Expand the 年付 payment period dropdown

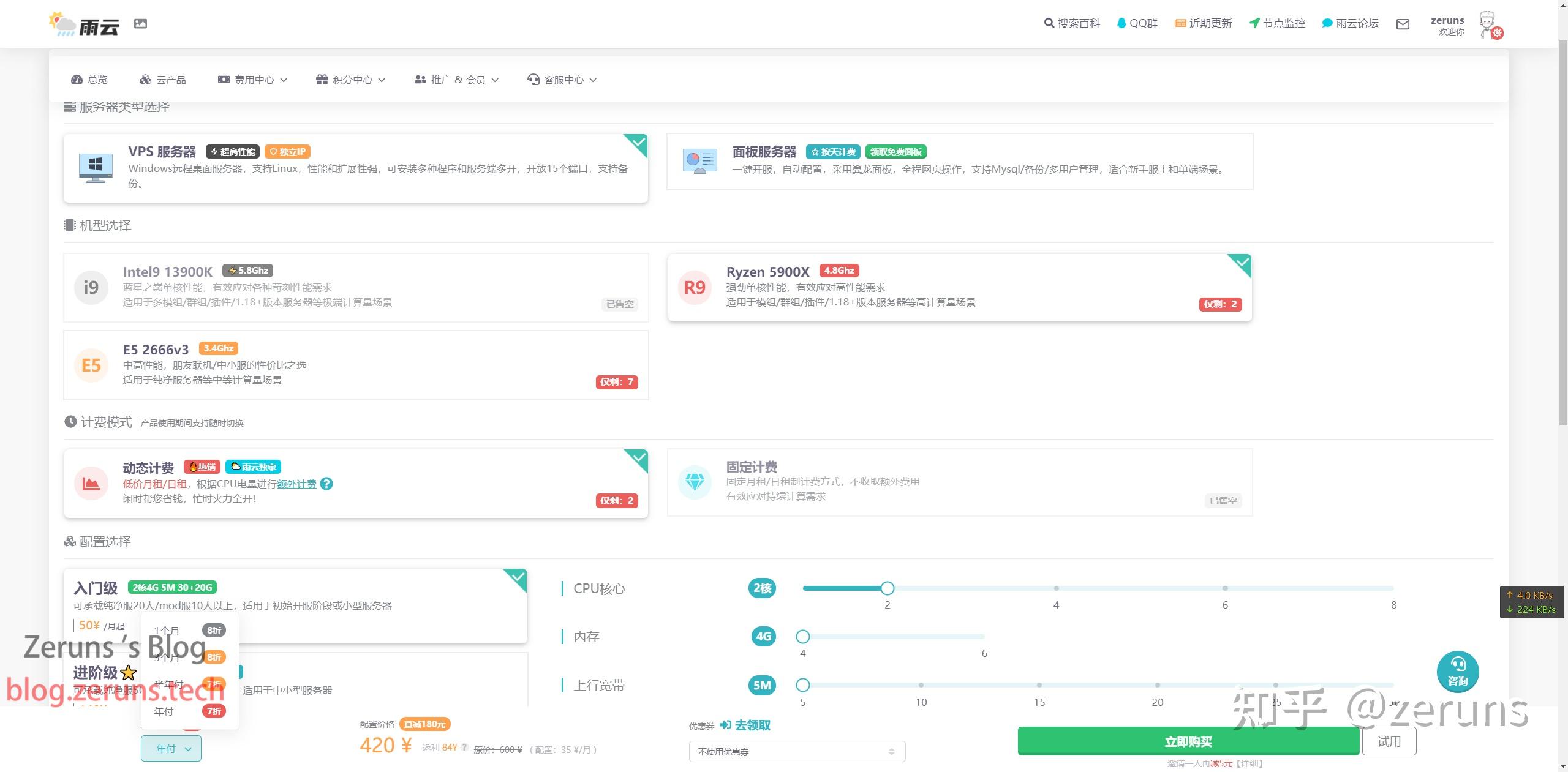click(x=171, y=748)
